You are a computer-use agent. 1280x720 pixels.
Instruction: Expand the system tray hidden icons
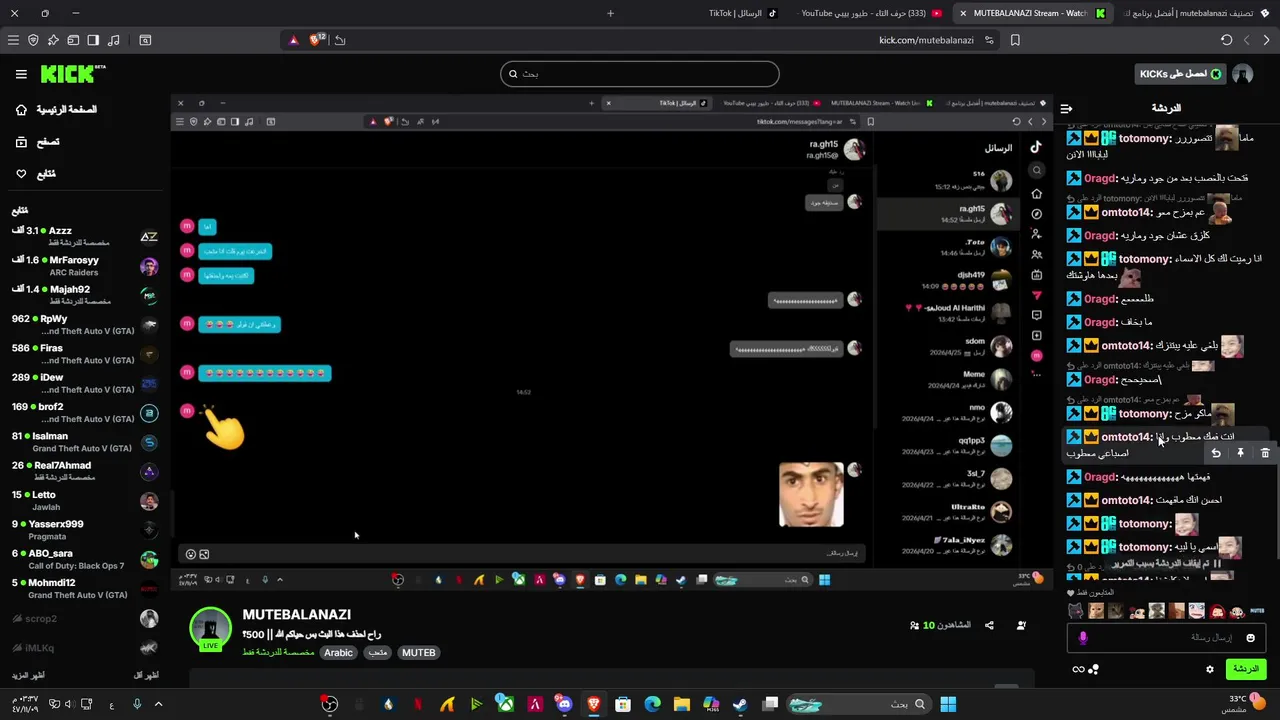tap(158, 704)
